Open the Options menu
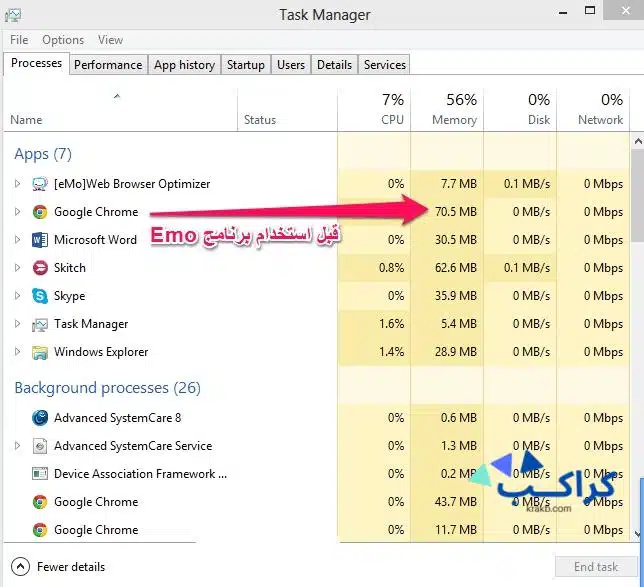Viewport: 644px width, 587px height. [x=63, y=40]
